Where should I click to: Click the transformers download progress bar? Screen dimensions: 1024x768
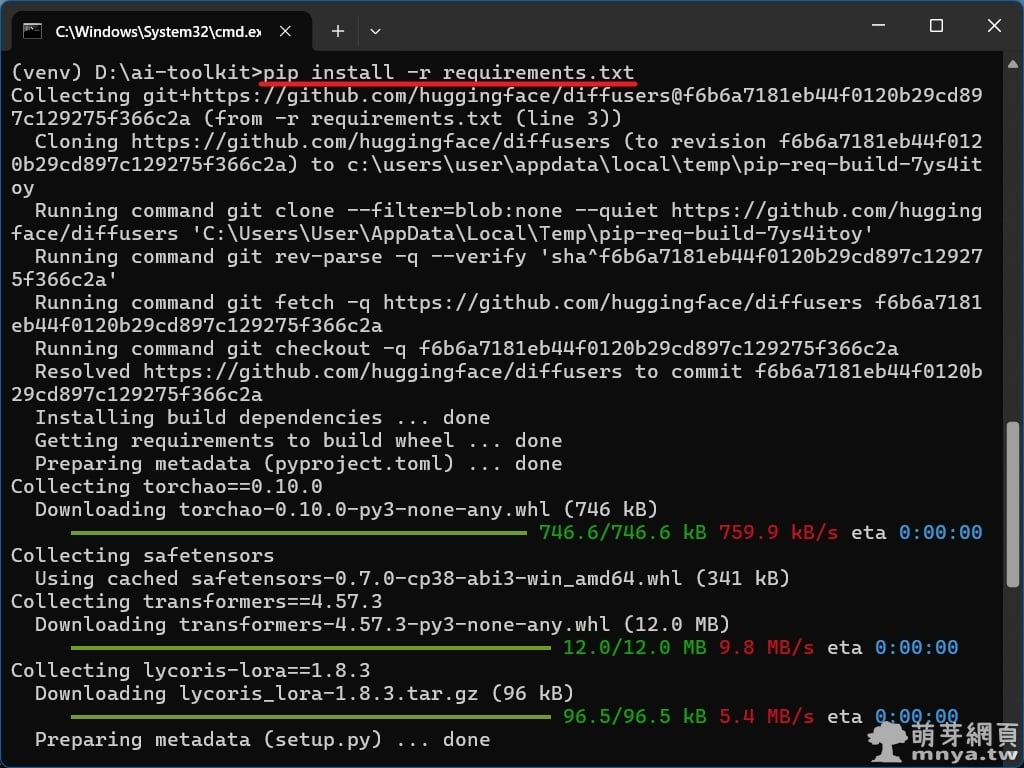pyautogui.click(x=310, y=648)
